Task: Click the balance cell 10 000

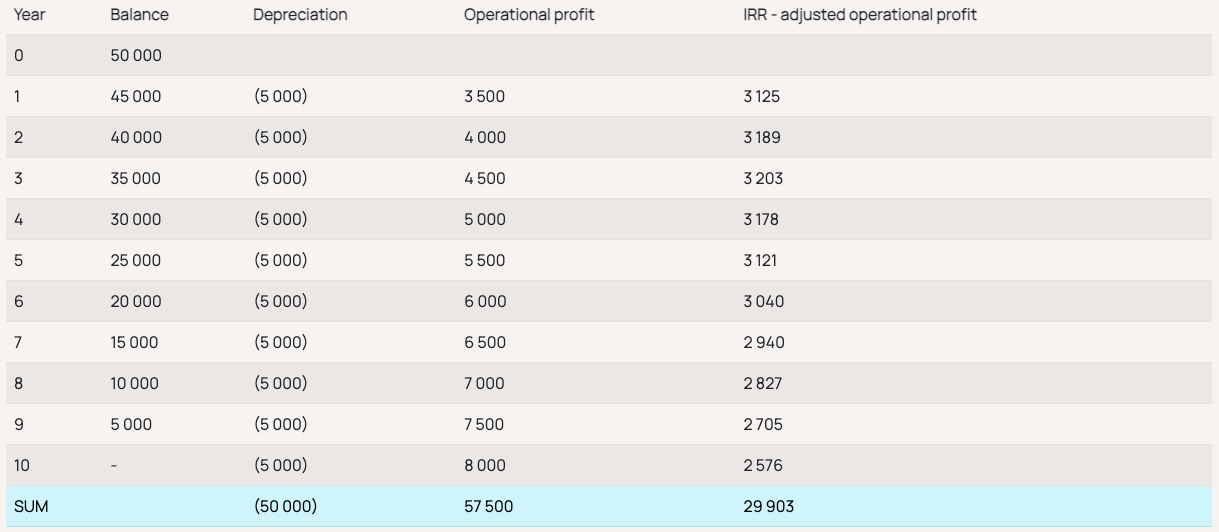Action: [135, 384]
